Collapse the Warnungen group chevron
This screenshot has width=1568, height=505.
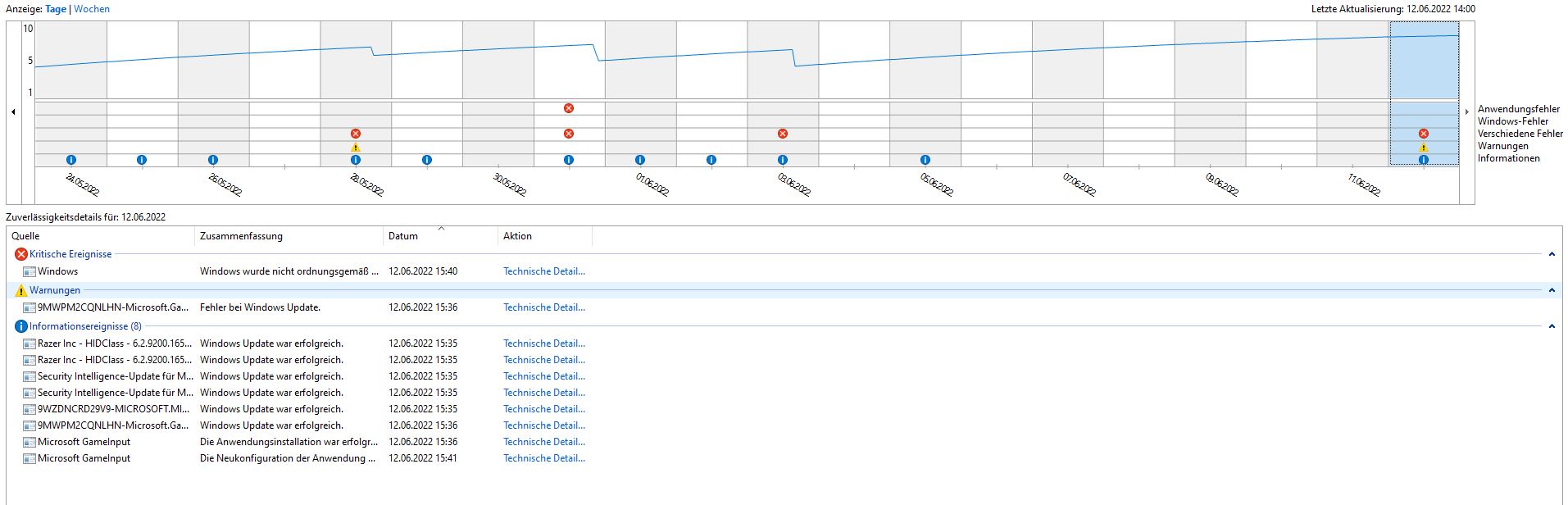1552,290
